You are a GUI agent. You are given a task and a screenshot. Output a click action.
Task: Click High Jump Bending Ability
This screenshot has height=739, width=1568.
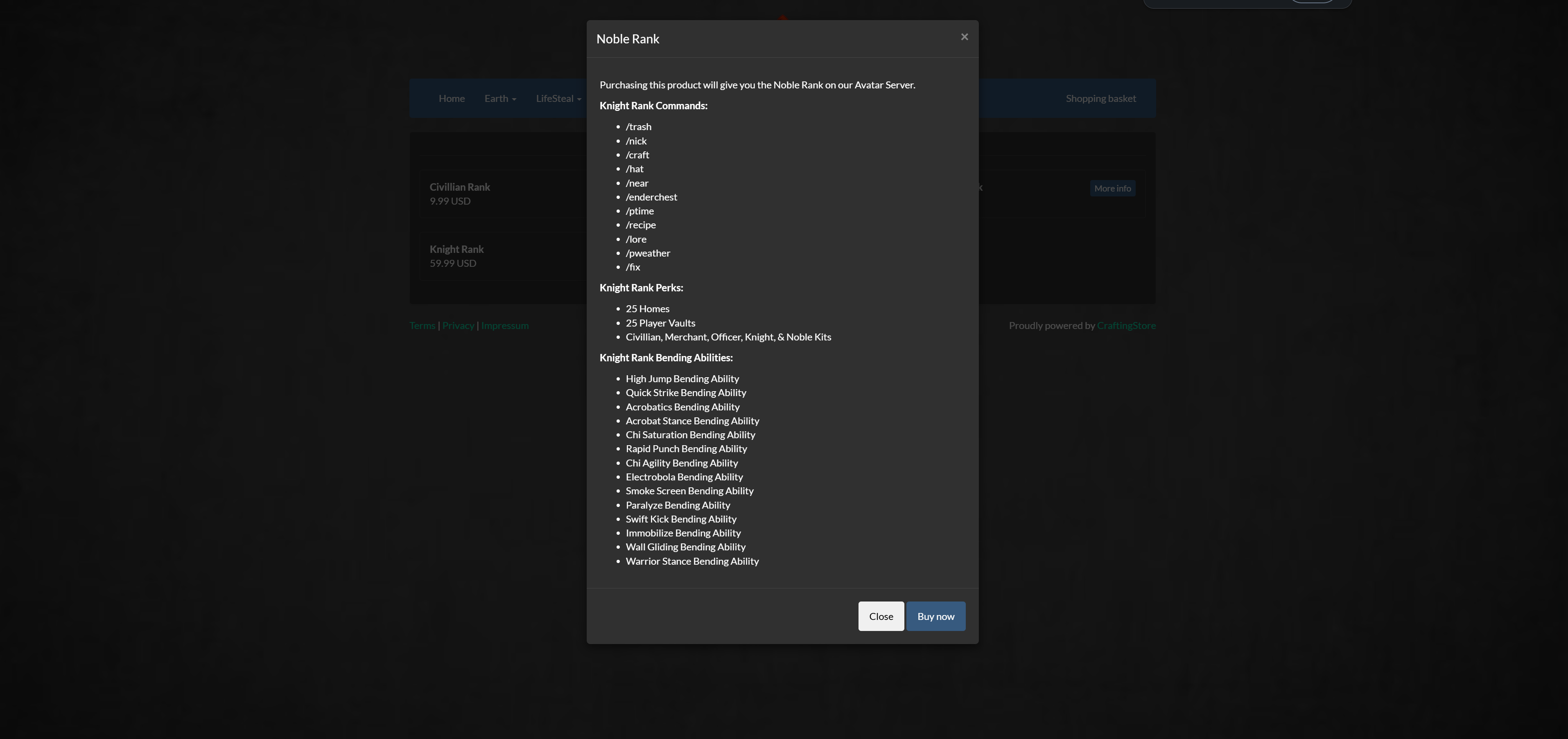(x=682, y=379)
